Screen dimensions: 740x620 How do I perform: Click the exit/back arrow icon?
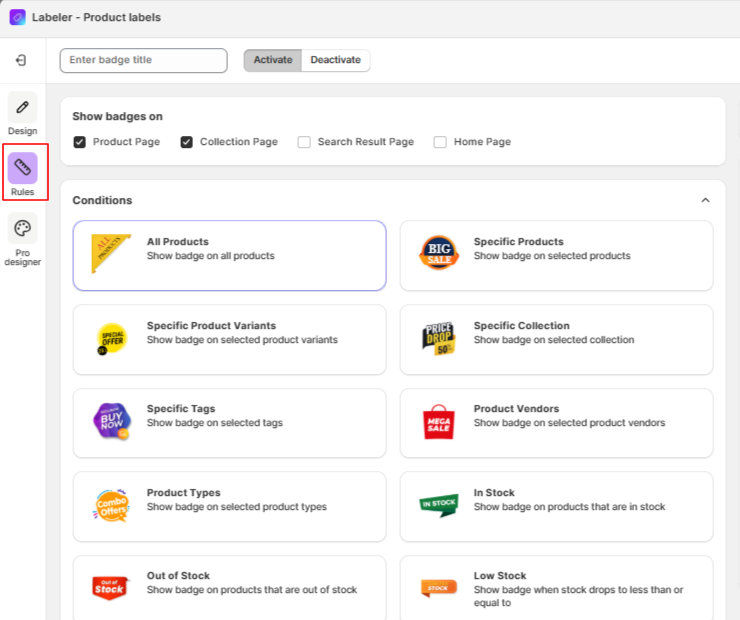click(x=21, y=60)
